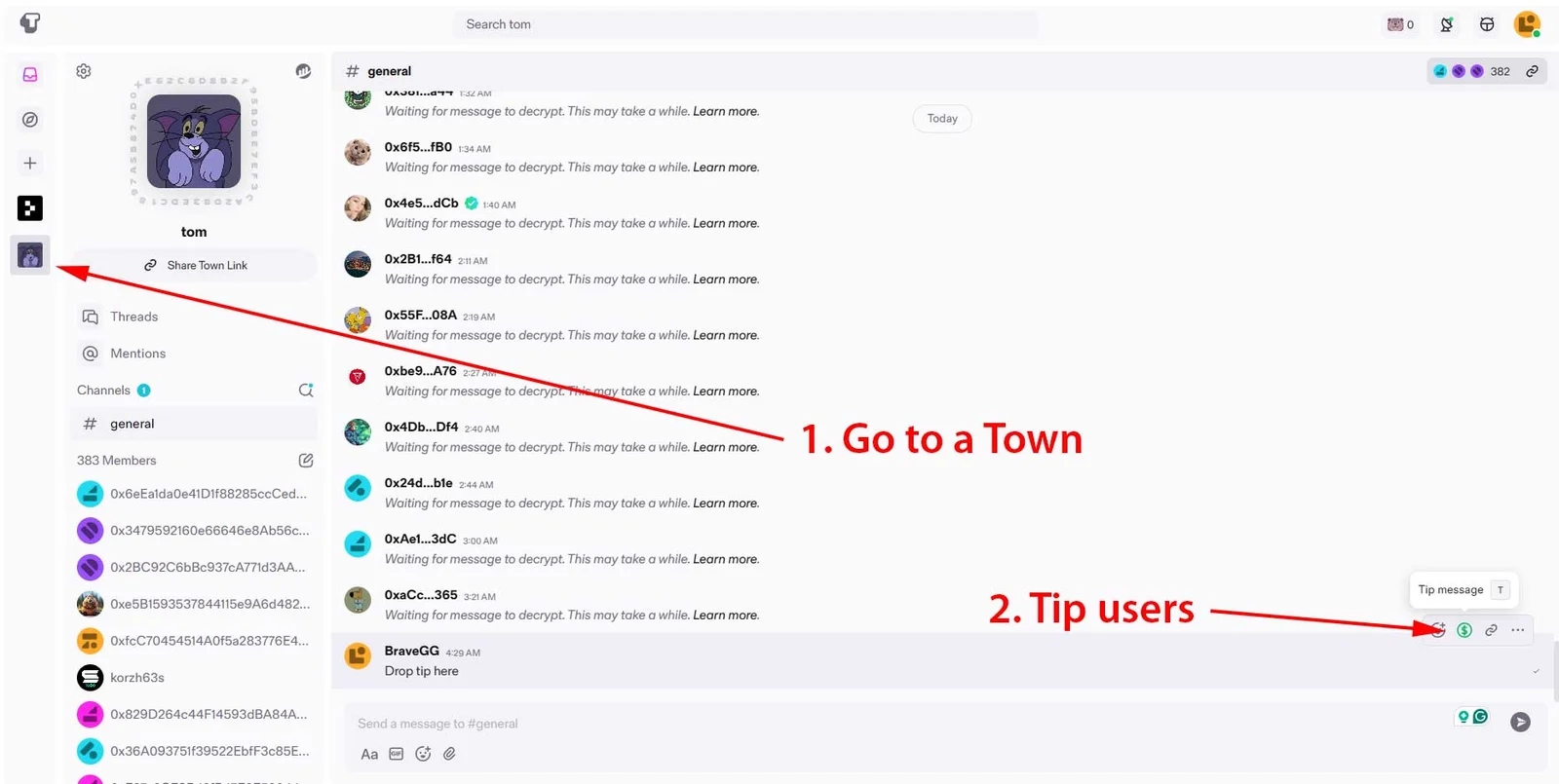
Task: Open the GIF picker in composer
Action: tap(397, 754)
